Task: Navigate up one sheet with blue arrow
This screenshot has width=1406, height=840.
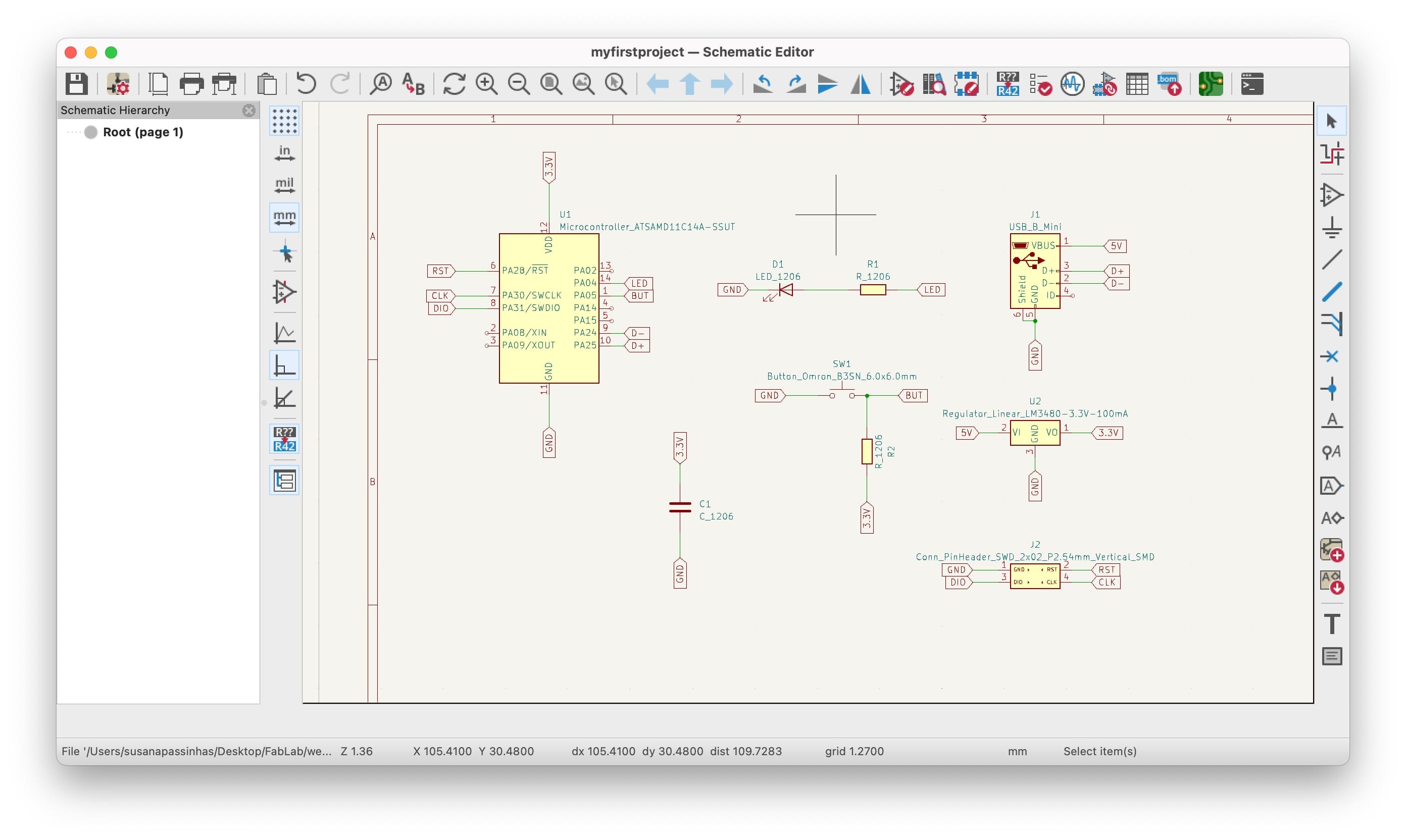Action: click(x=690, y=84)
